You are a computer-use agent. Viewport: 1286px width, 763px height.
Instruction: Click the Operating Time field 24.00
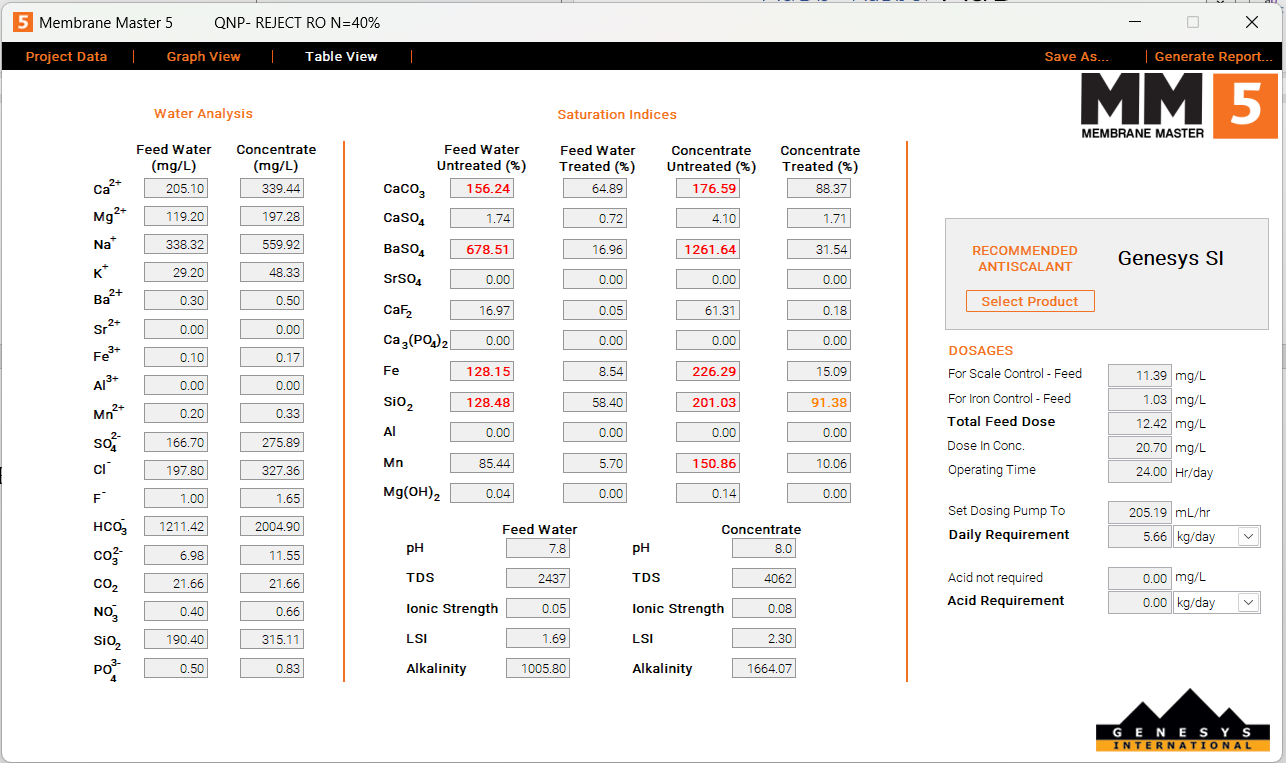click(x=1140, y=471)
